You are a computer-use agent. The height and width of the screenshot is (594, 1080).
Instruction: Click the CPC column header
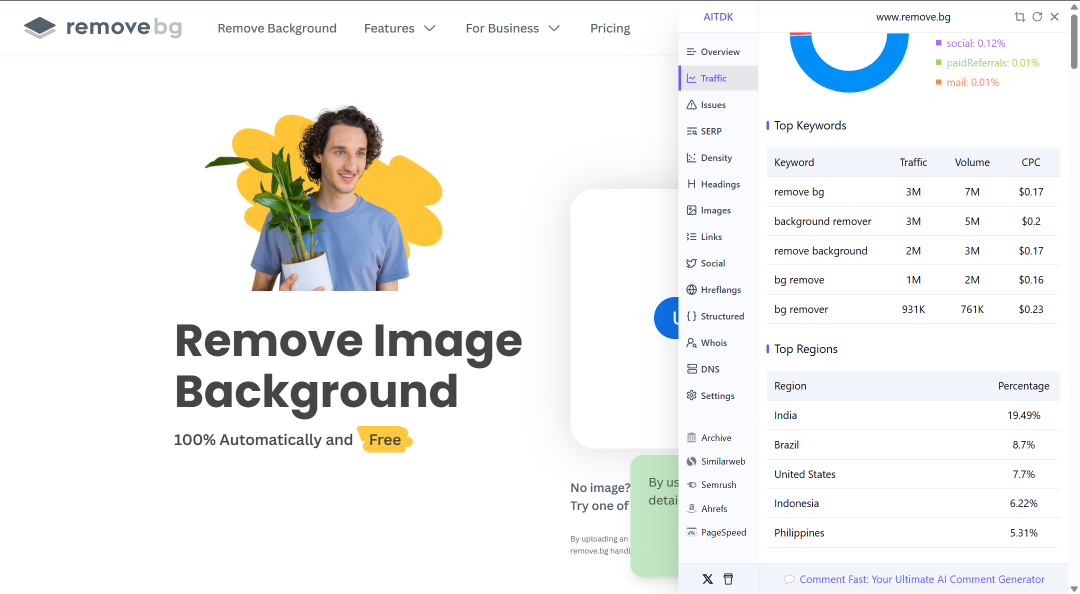pos(1030,162)
